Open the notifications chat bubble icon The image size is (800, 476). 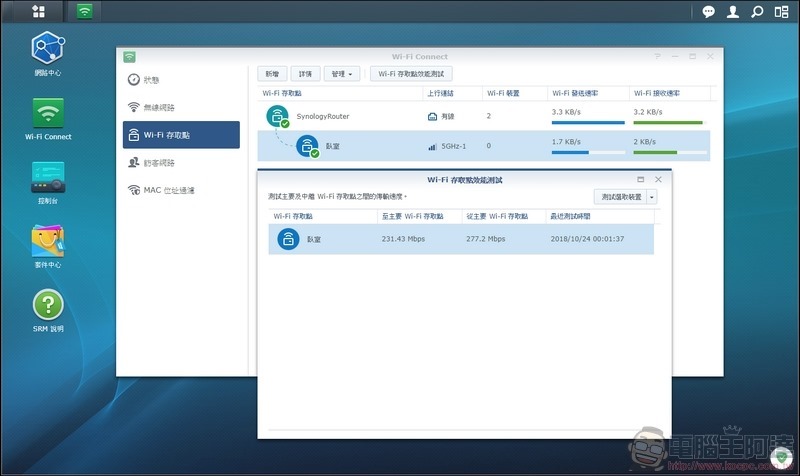click(708, 11)
